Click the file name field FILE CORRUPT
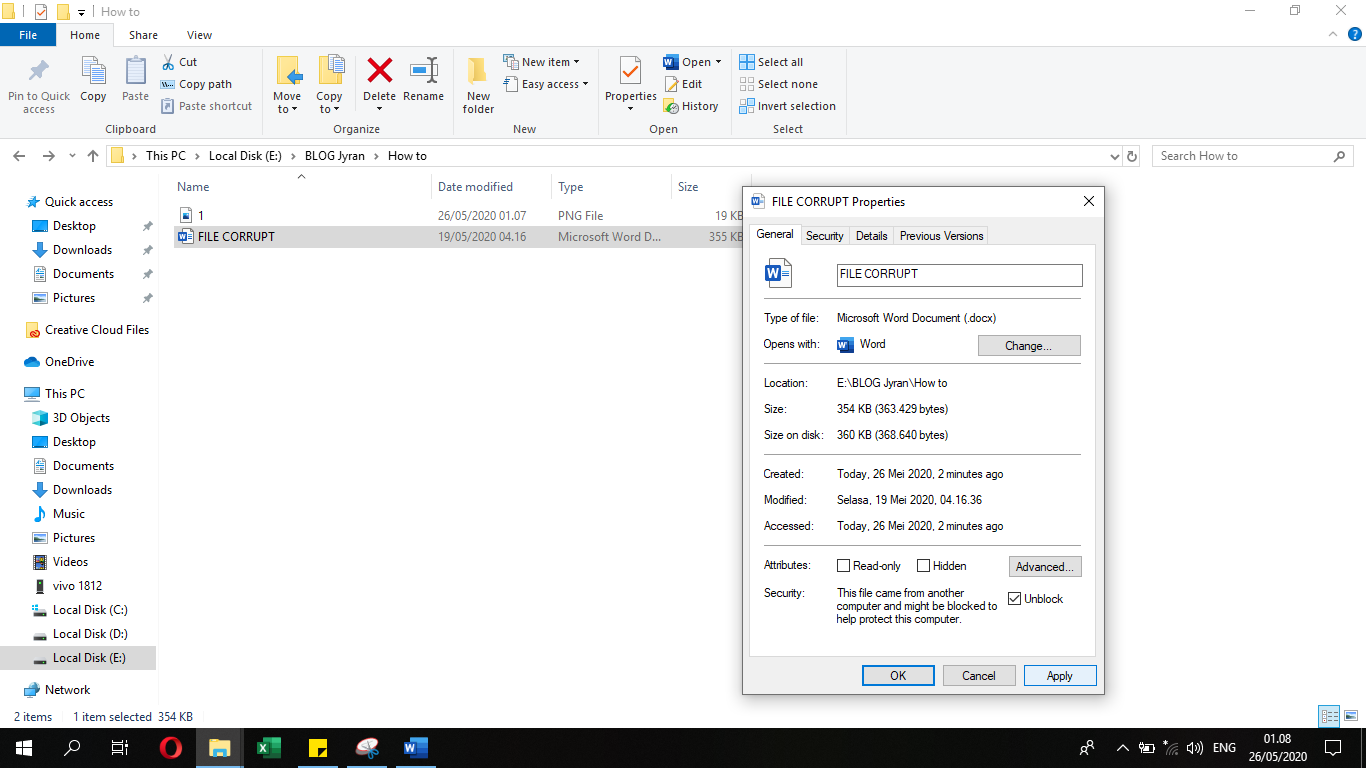The image size is (1366, 768). pos(960,275)
